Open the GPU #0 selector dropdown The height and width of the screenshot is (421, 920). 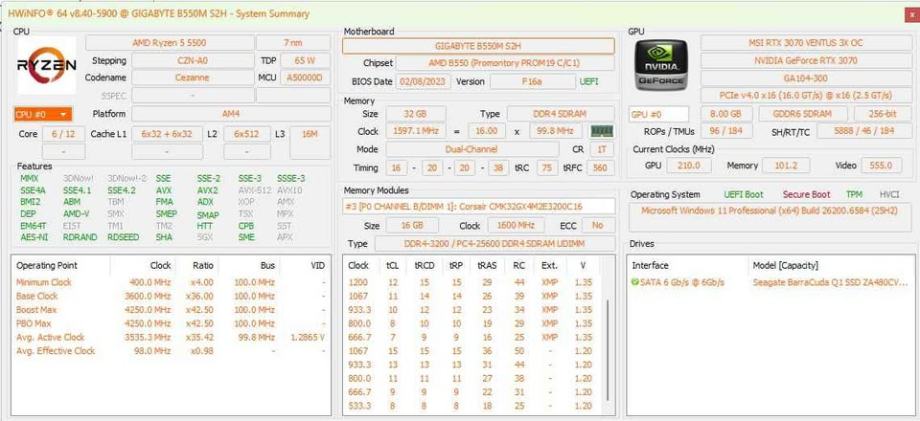(x=659, y=114)
